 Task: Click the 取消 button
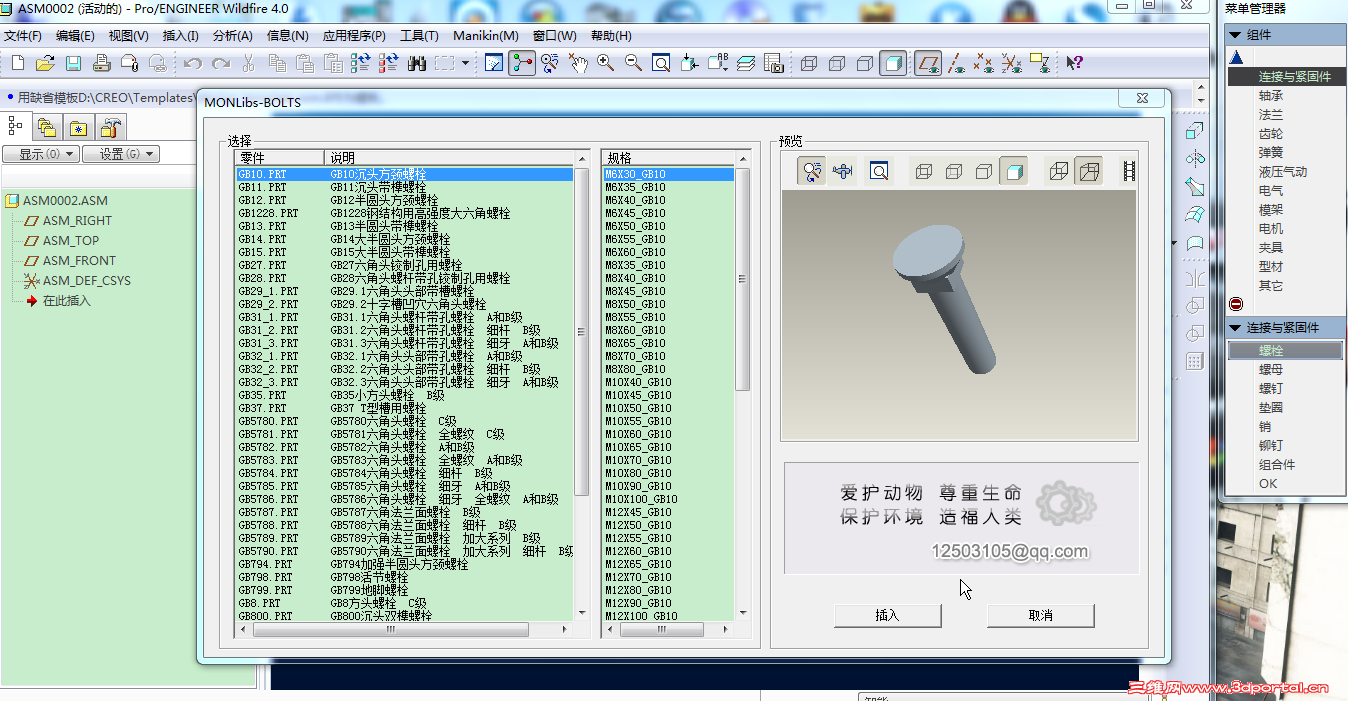point(1041,615)
